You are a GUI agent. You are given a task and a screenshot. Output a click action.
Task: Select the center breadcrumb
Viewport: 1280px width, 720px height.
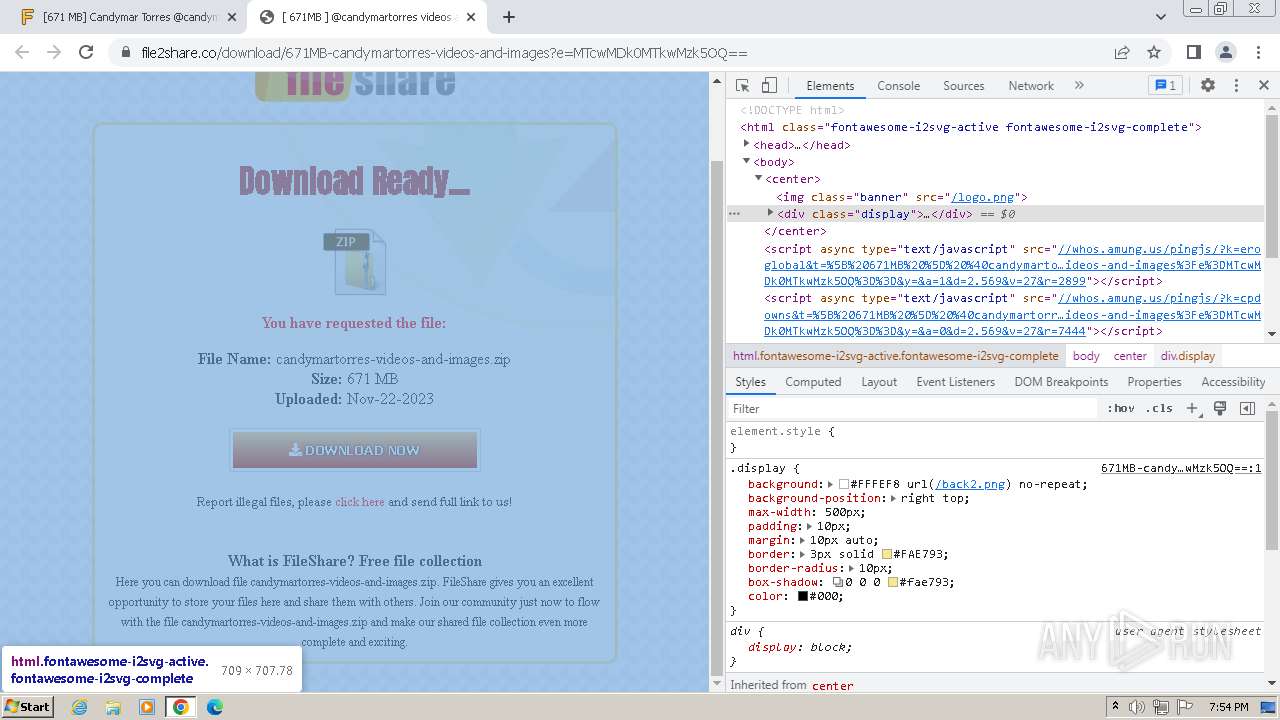click(1130, 356)
